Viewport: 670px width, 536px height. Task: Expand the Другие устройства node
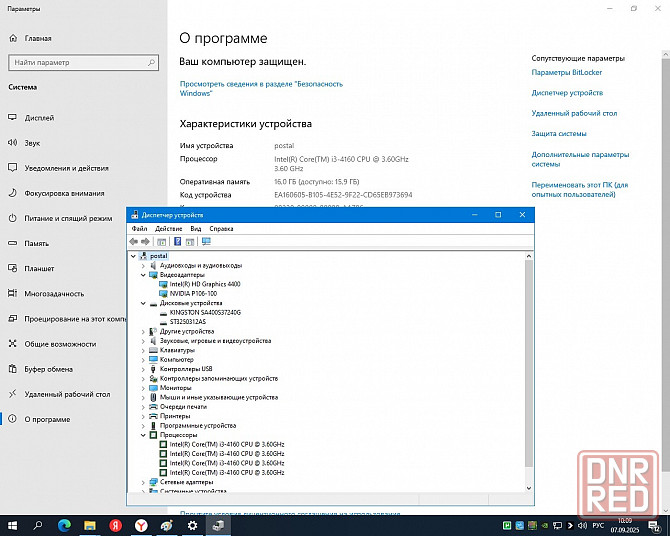click(x=143, y=332)
